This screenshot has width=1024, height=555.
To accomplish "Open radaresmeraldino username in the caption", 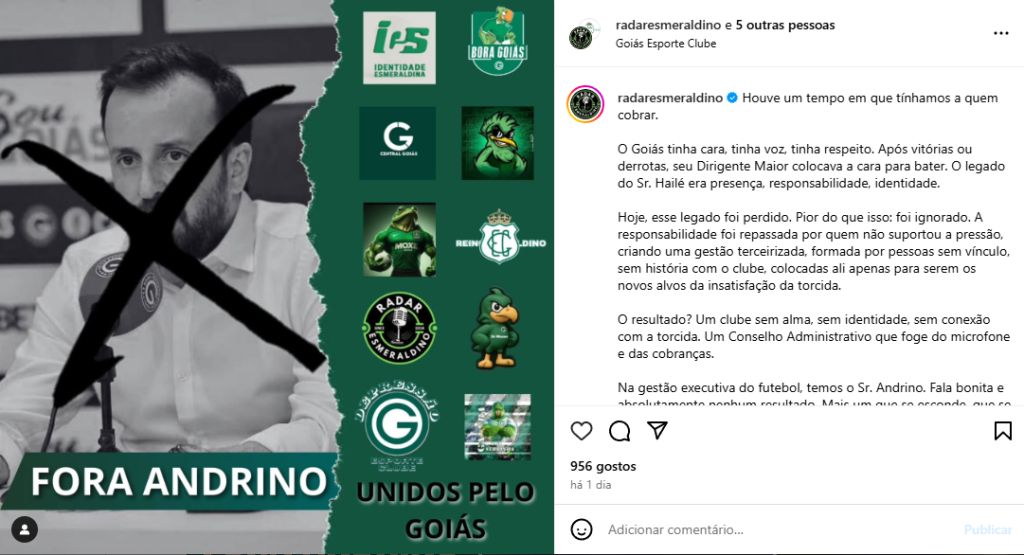I will 670,98.
